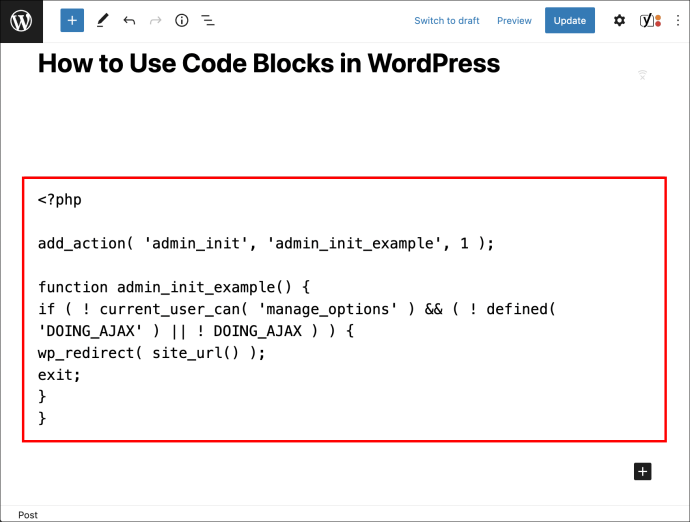Click the post title heading
Screen dimensions: 690x522
[269, 63]
